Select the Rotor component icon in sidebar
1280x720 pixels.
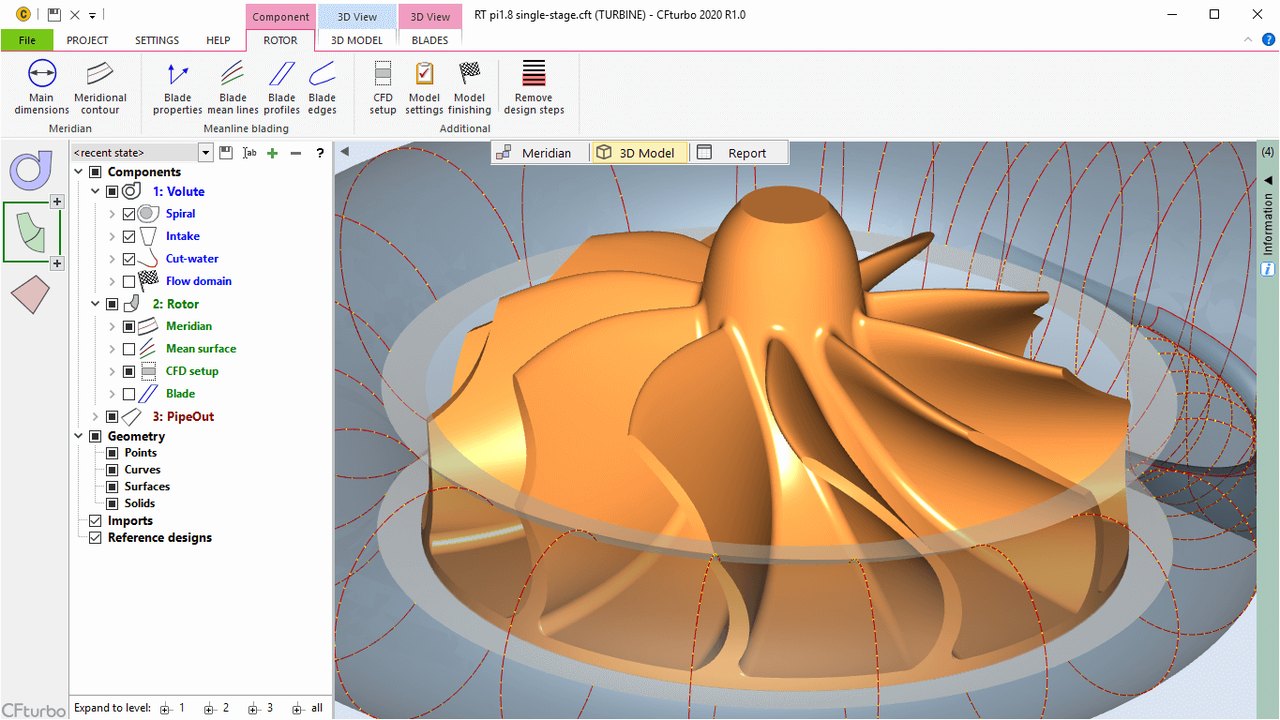click(31, 232)
